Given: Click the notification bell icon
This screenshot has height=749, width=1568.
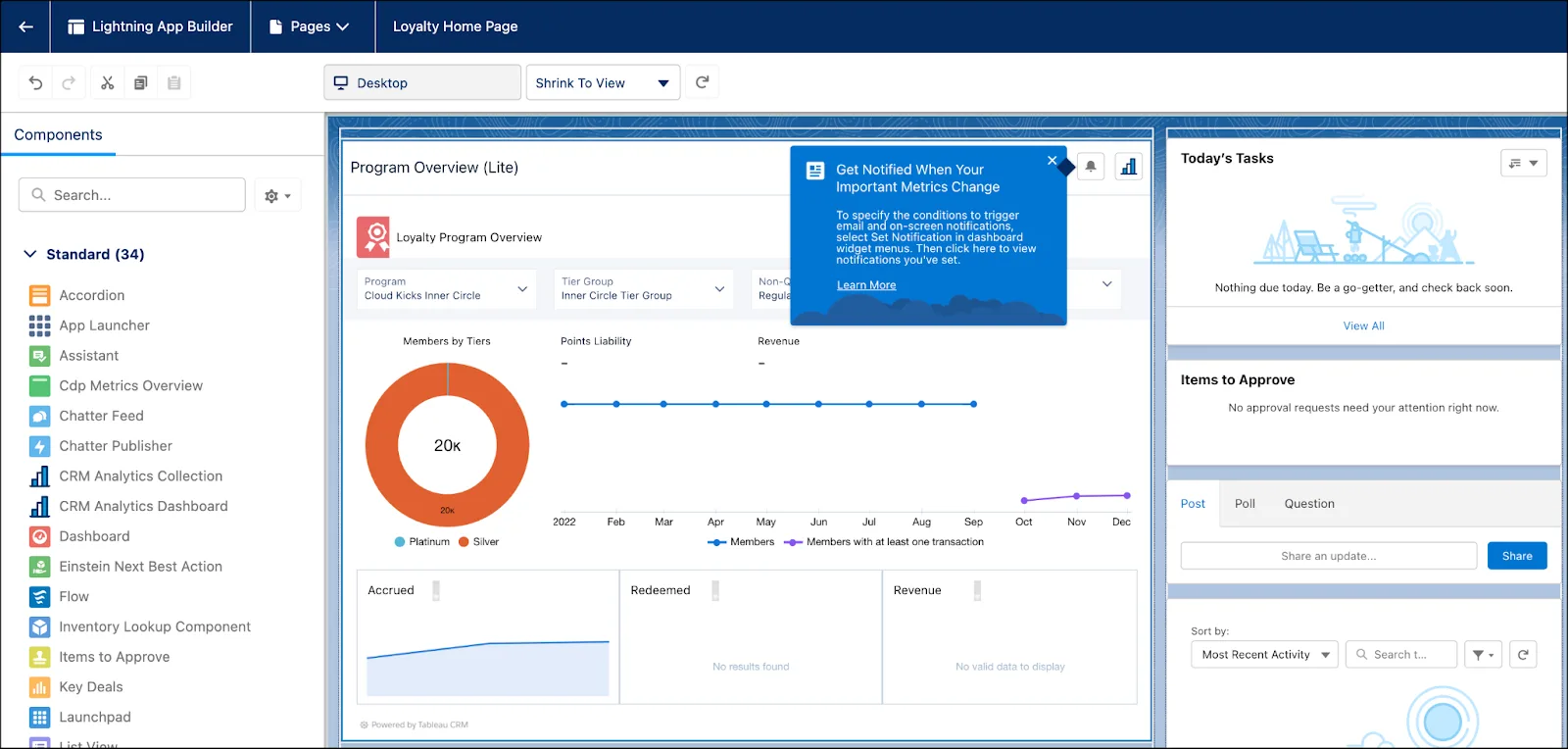Looking at the screenshot, I should point(1091,167).
